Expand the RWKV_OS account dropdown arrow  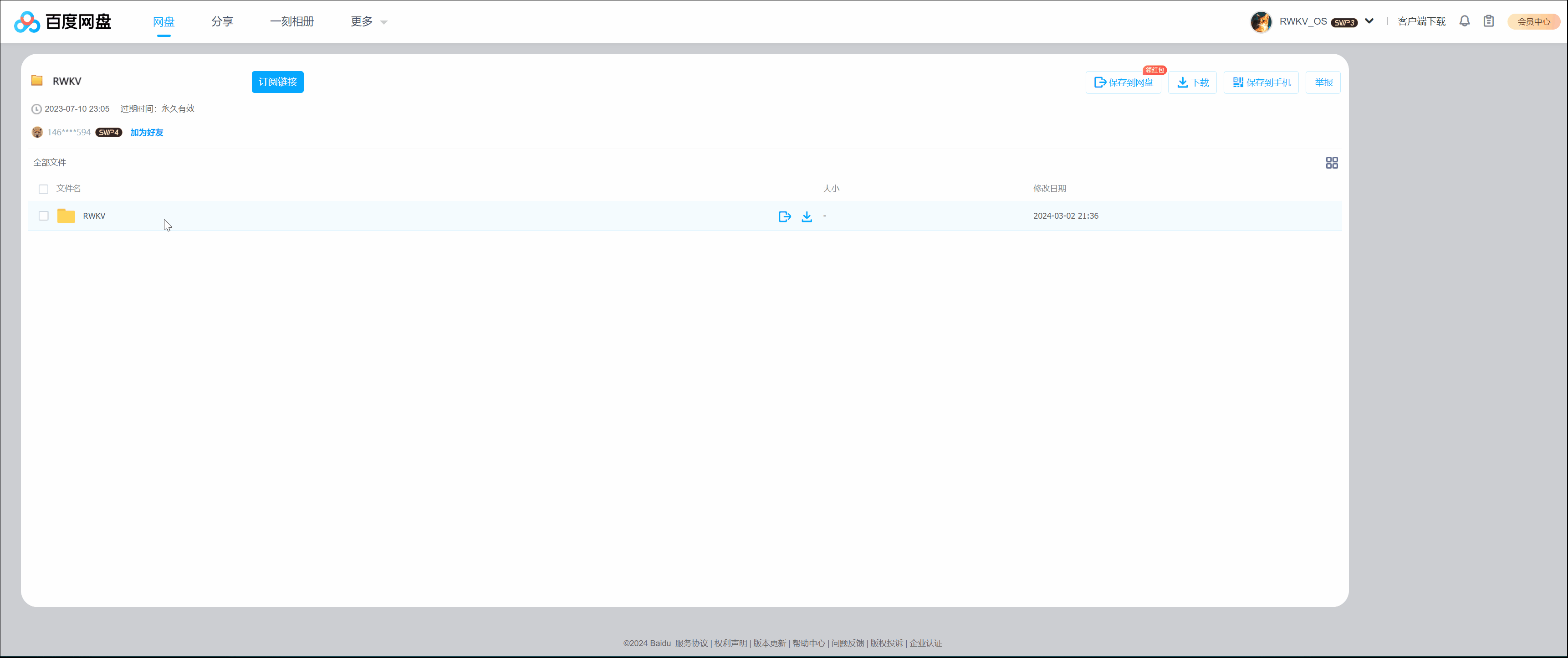point(1369,21)
